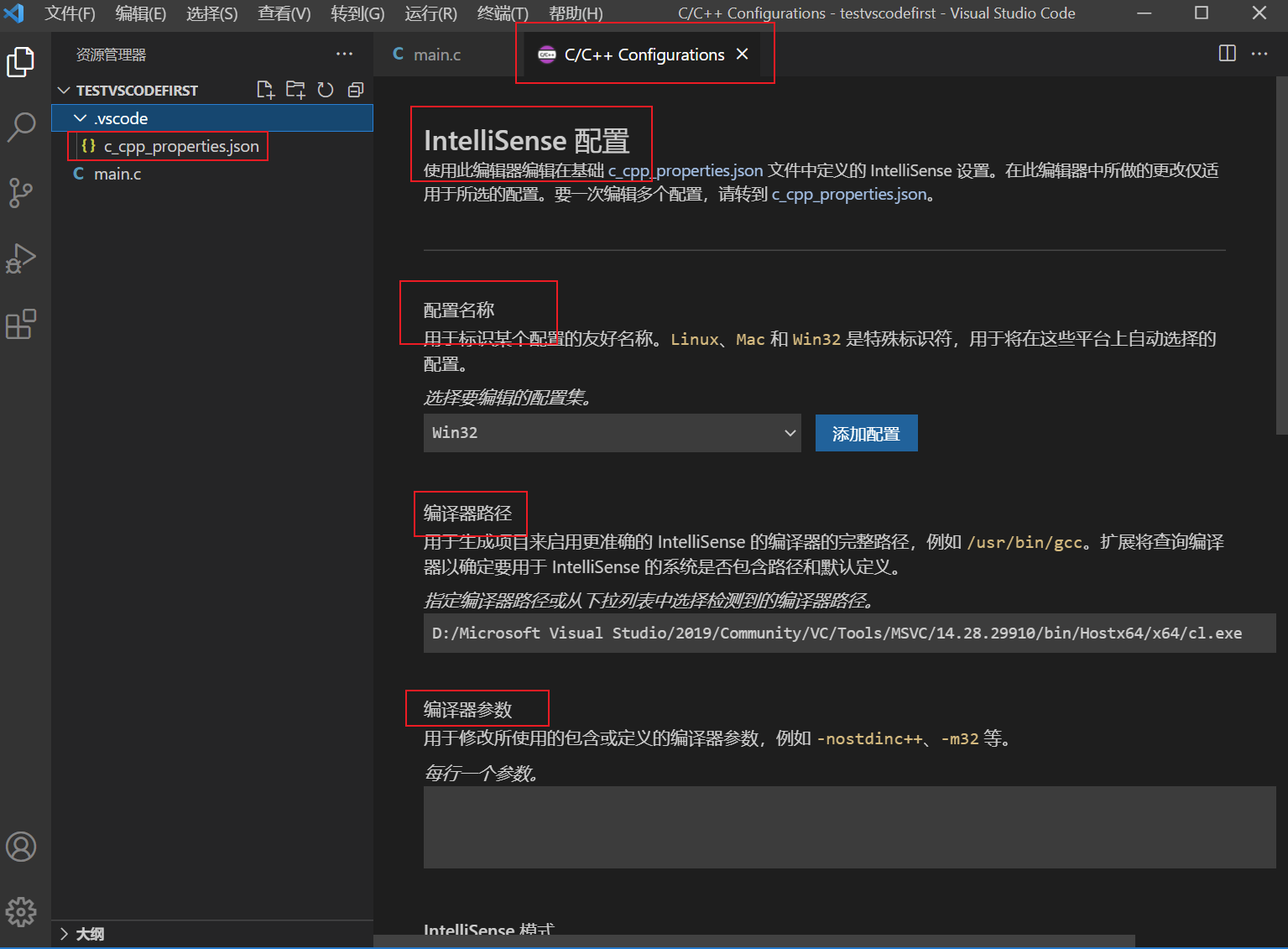Click the New Folder icon in explorer

click(295, 90)
